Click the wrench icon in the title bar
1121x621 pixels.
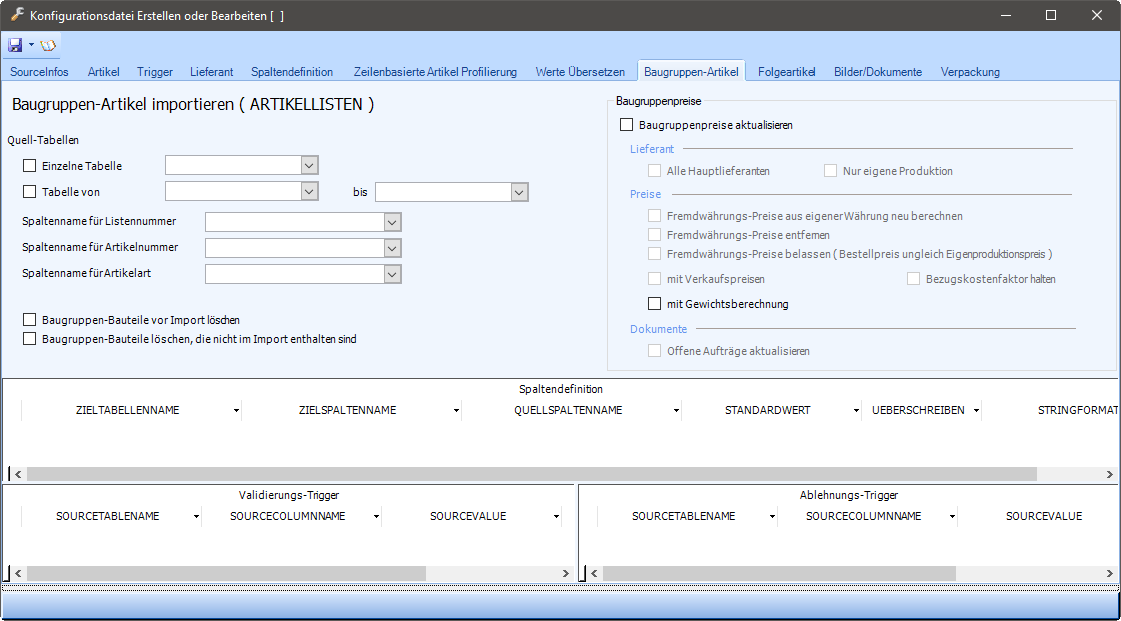(16, 15)
